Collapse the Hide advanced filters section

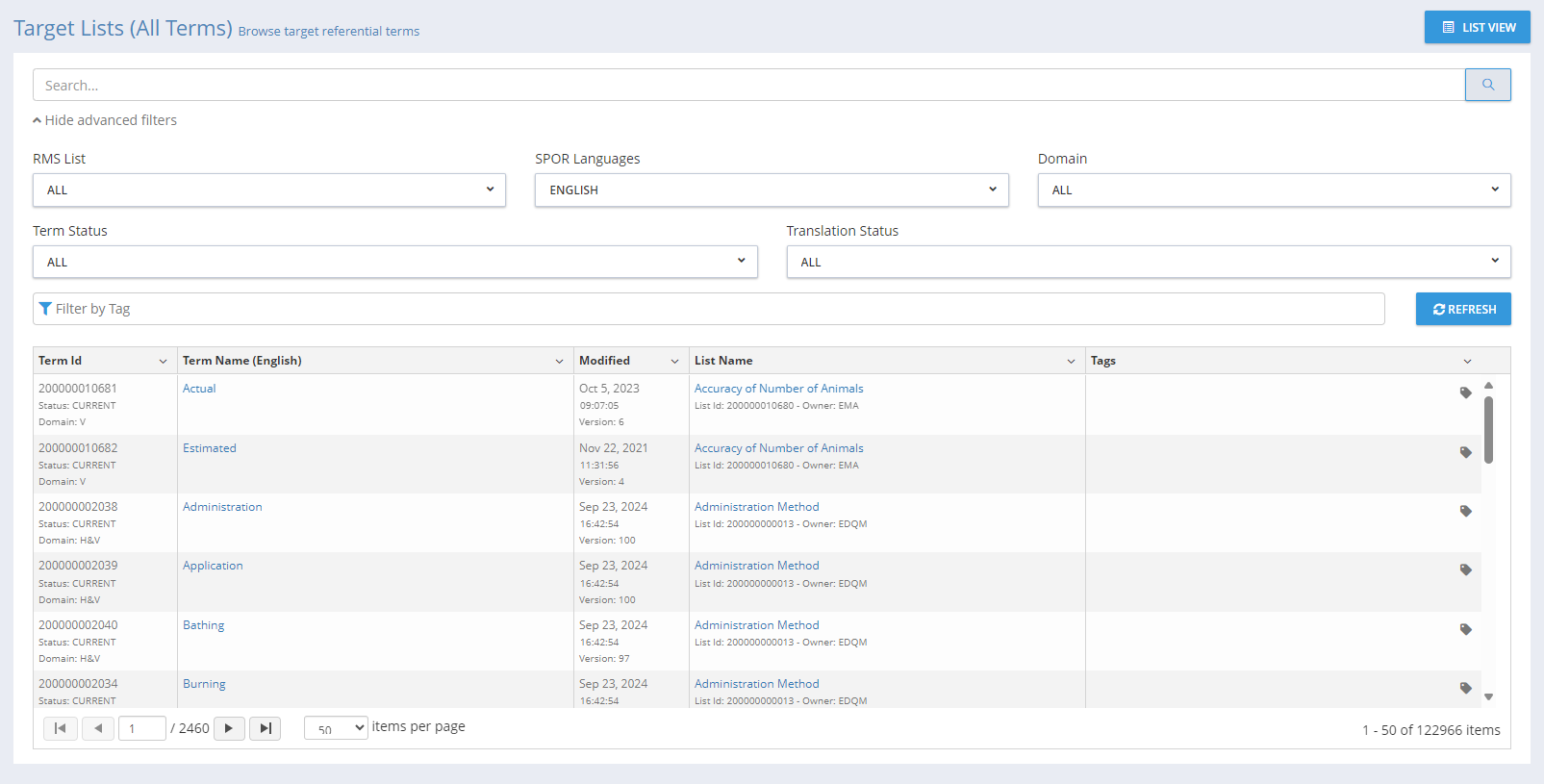[x=105, y=120]
